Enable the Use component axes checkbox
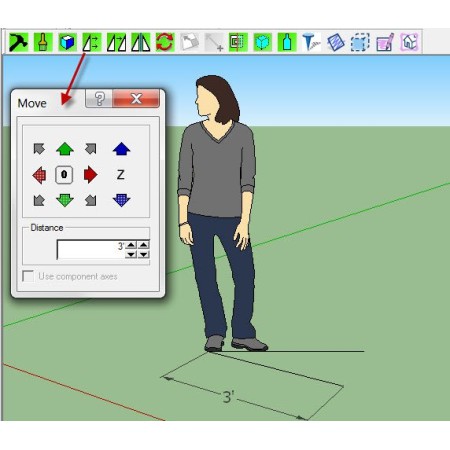The width and height of the screenshot is (450, 450). [28, 276]
